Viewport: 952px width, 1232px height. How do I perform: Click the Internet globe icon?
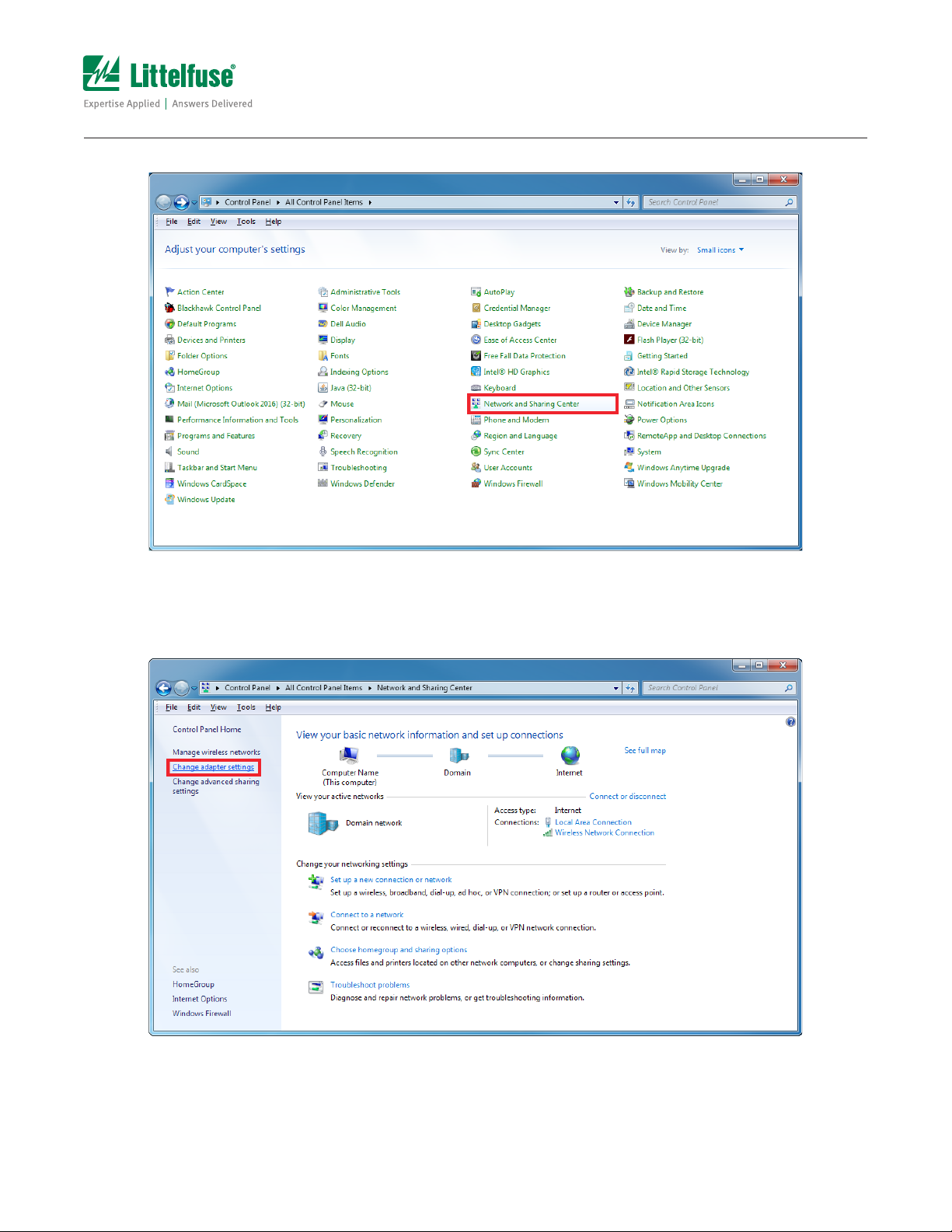coord(570,756)
